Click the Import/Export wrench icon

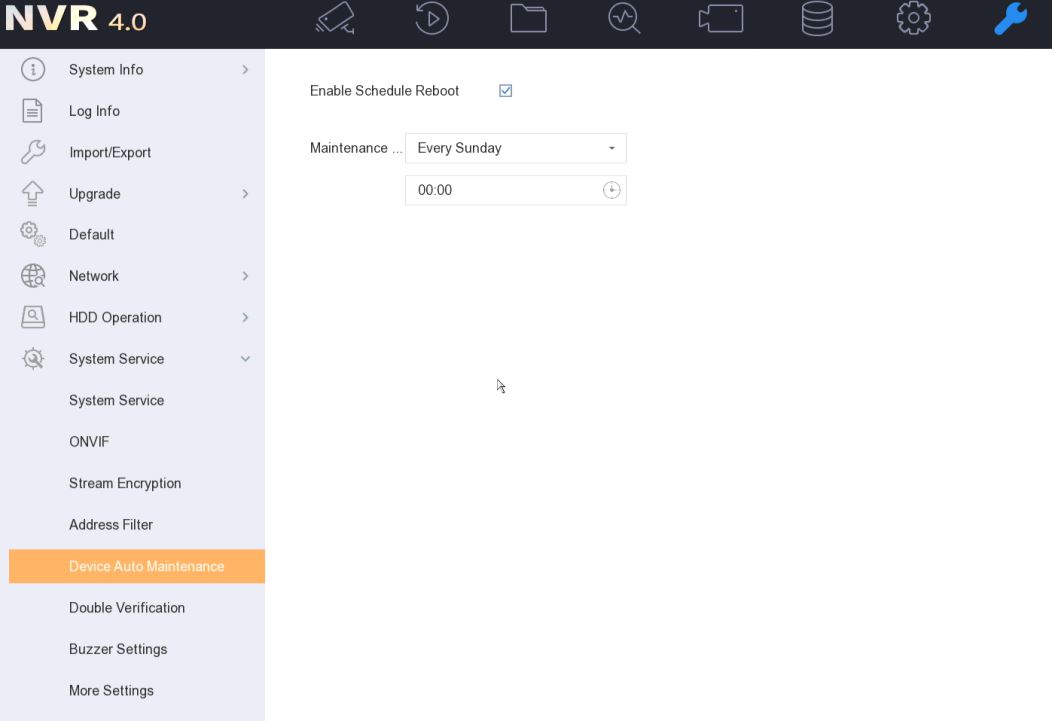pyautogui.click(x=33, y=152)
